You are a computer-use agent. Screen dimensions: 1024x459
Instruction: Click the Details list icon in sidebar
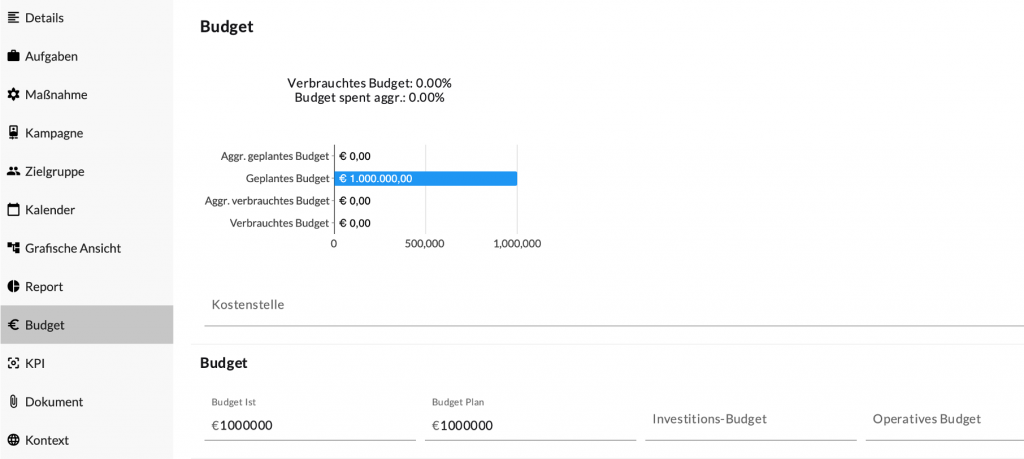point(13,17)
